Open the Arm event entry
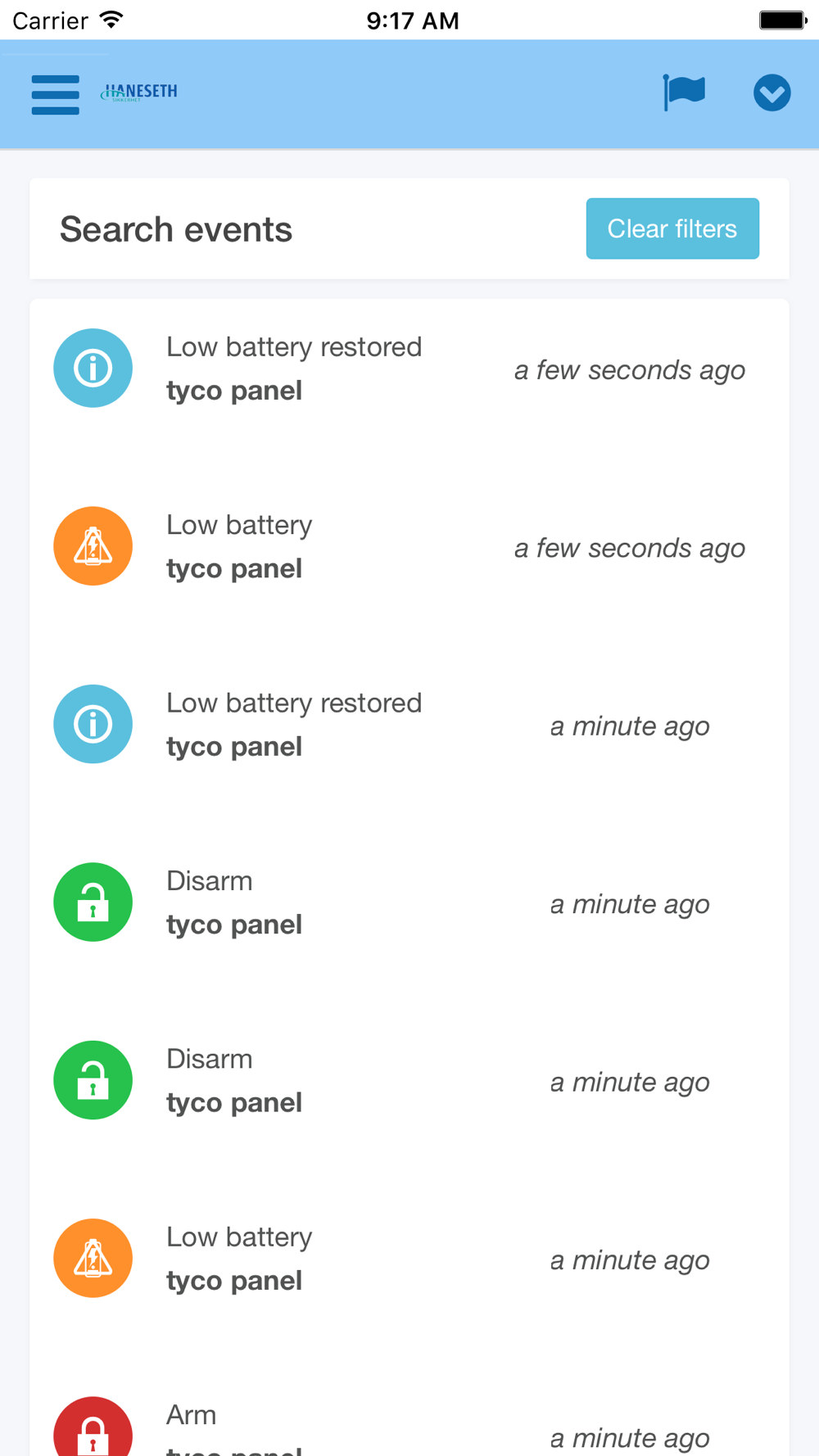The image size is (819, 1456). 192,1415
